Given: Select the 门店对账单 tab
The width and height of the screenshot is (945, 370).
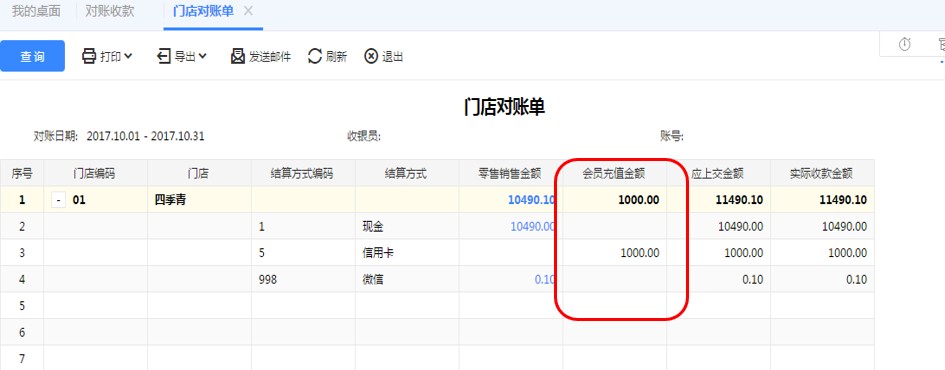Looking at the screenshot, I should point(203,11).
